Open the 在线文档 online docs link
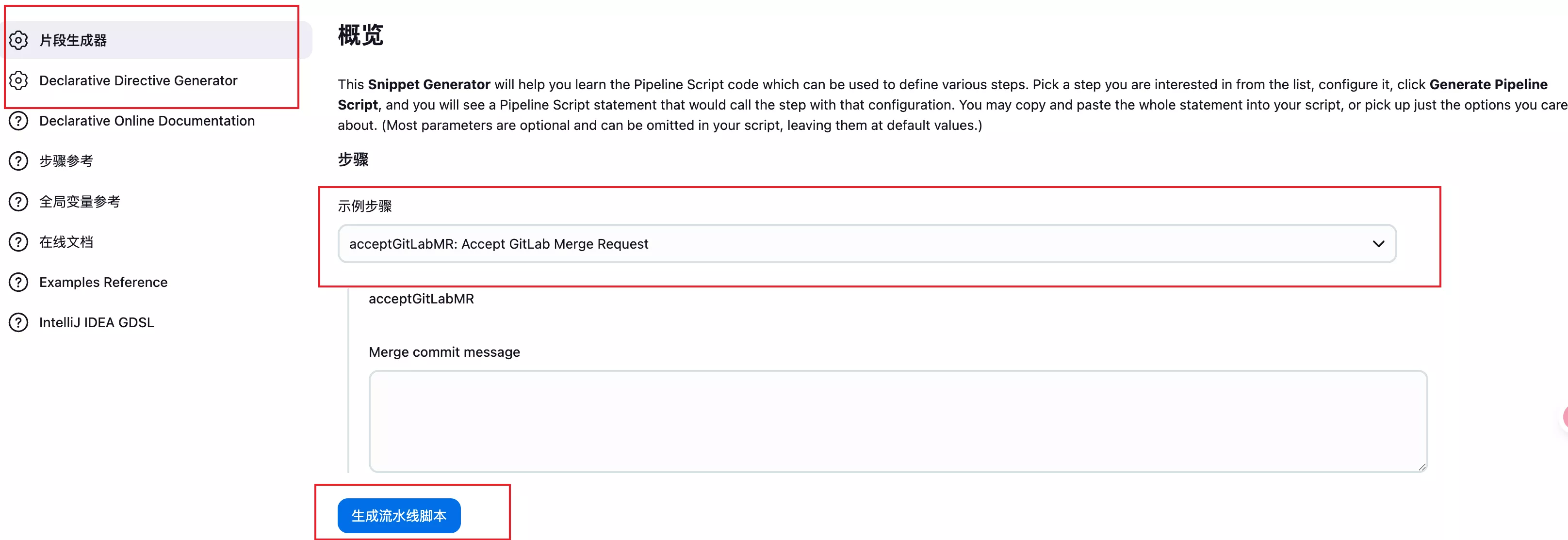Screen dimensions: 1568x540 66,242
